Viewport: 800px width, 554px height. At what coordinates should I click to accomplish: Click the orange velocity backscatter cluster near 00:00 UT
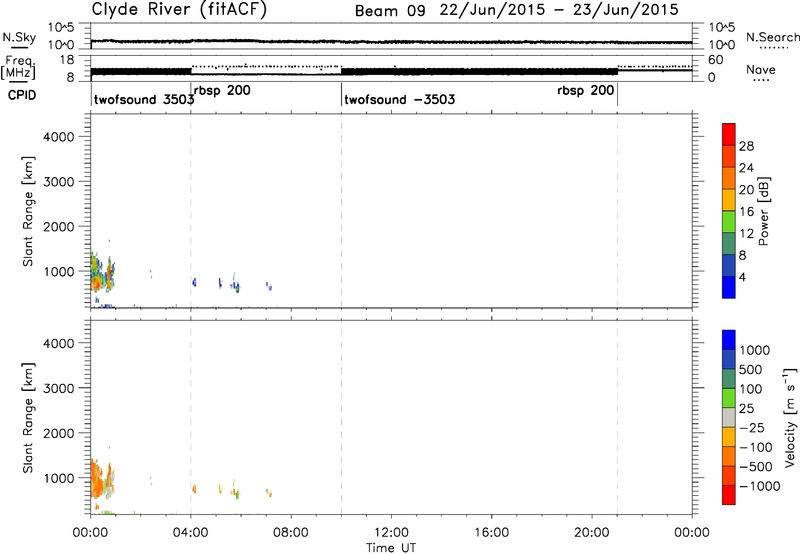click(x=102, y=480)
